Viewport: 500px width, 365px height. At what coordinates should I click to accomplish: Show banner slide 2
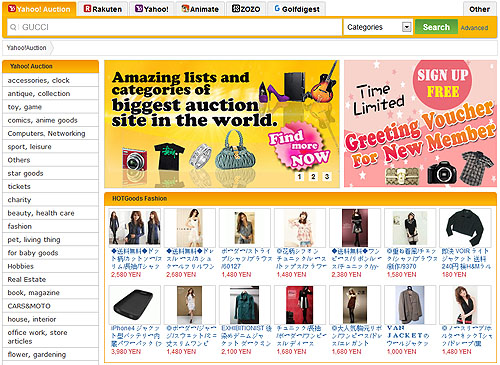(313, 177)
